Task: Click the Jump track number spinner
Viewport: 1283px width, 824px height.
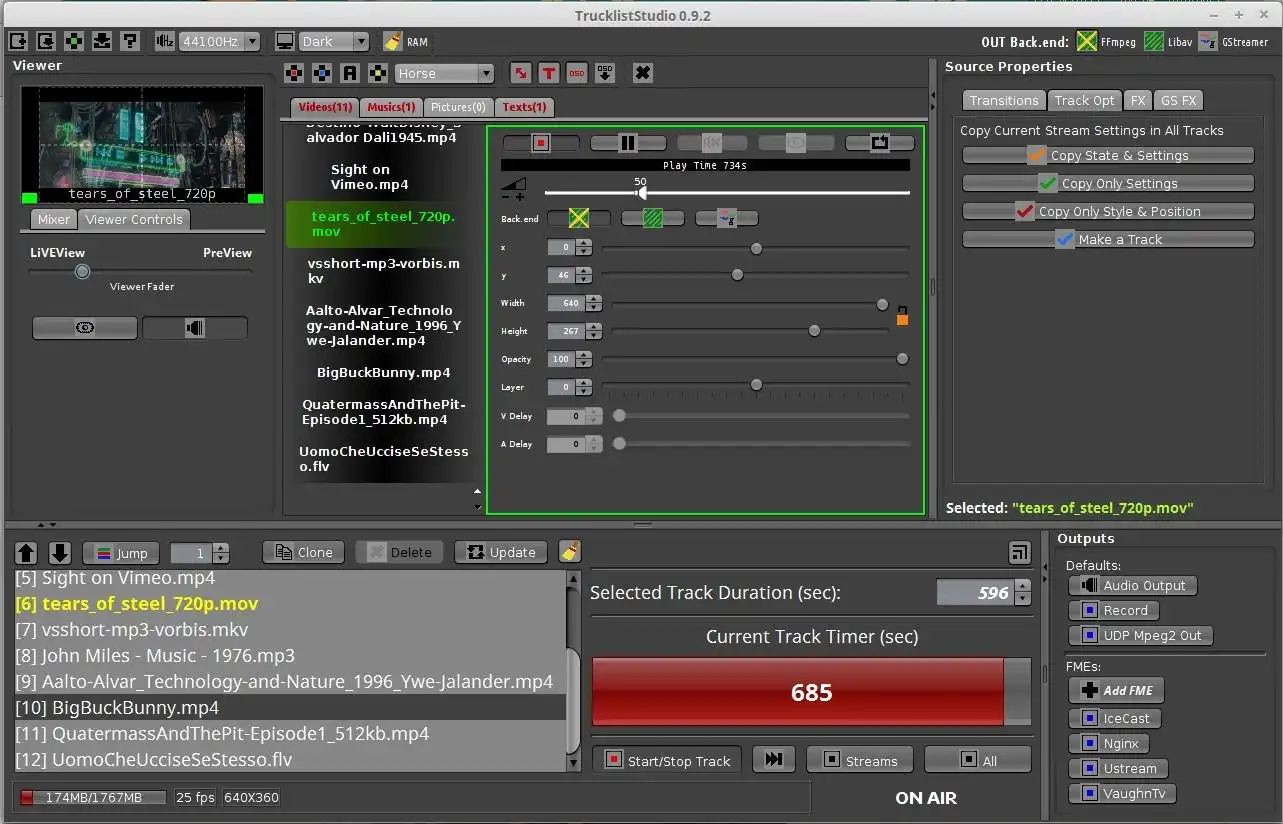Action: click(200, 553)
